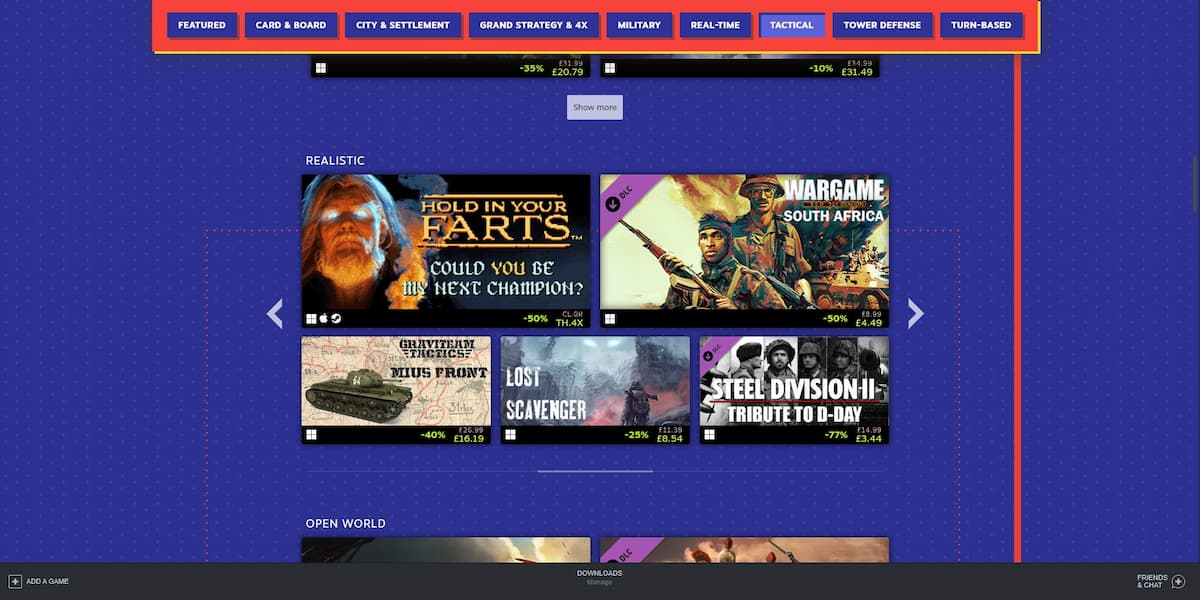Click the Windows icon on the Lost Scavenger card
This screenshot has width=1200, height=600.
point(510,435)
